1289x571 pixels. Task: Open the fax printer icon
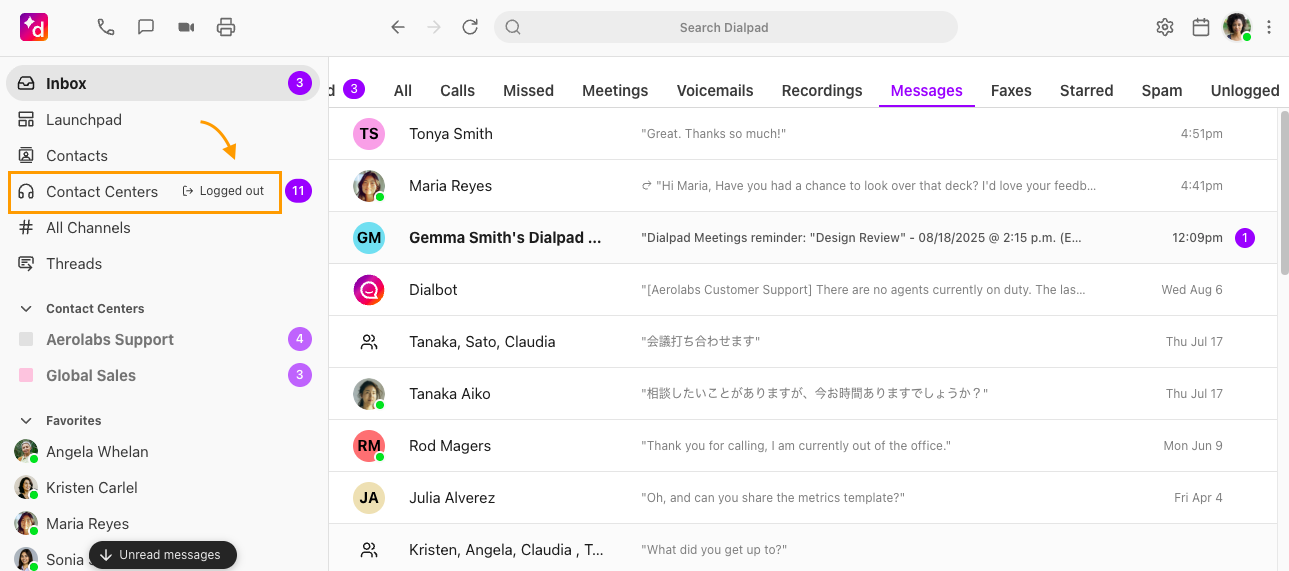[x=226, y=27]
